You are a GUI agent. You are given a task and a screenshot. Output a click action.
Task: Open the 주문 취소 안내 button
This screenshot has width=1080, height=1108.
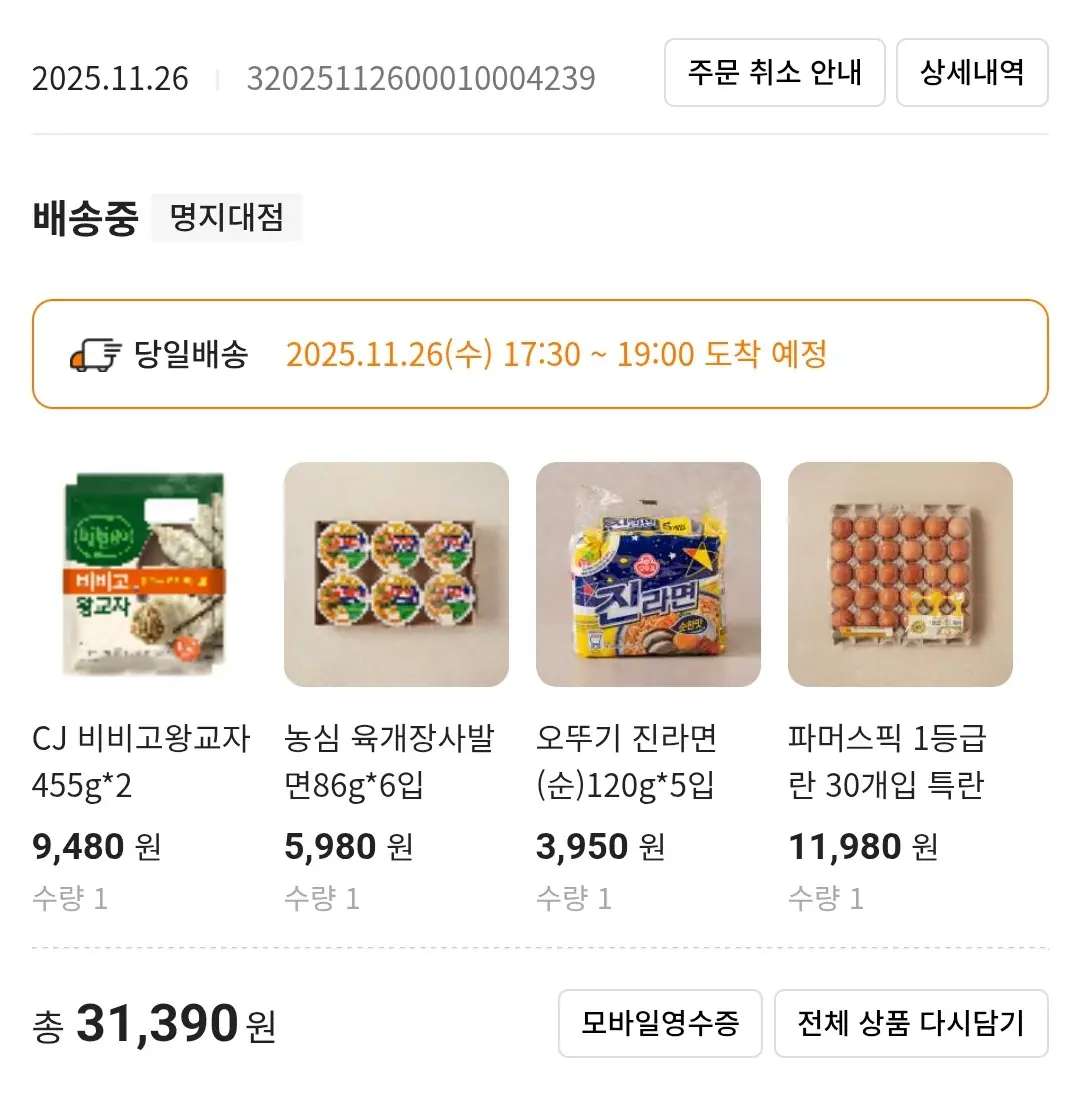pos(774,73)
